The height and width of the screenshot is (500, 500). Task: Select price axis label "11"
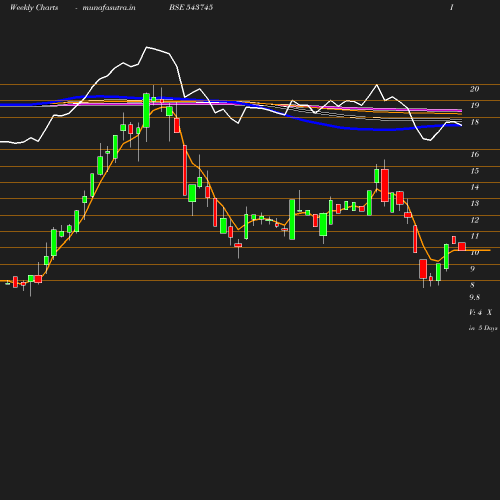(x=475, y=236)
